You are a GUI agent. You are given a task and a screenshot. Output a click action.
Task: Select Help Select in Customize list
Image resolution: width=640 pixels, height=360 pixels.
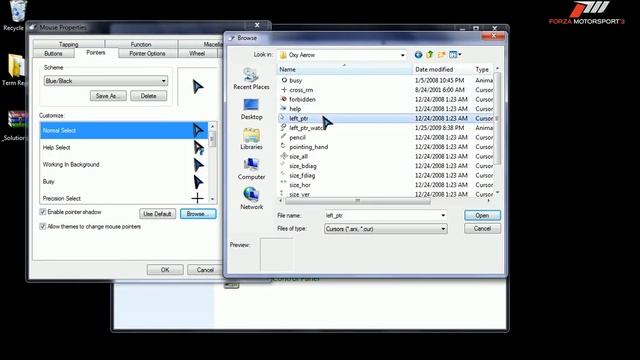point(124,148)
